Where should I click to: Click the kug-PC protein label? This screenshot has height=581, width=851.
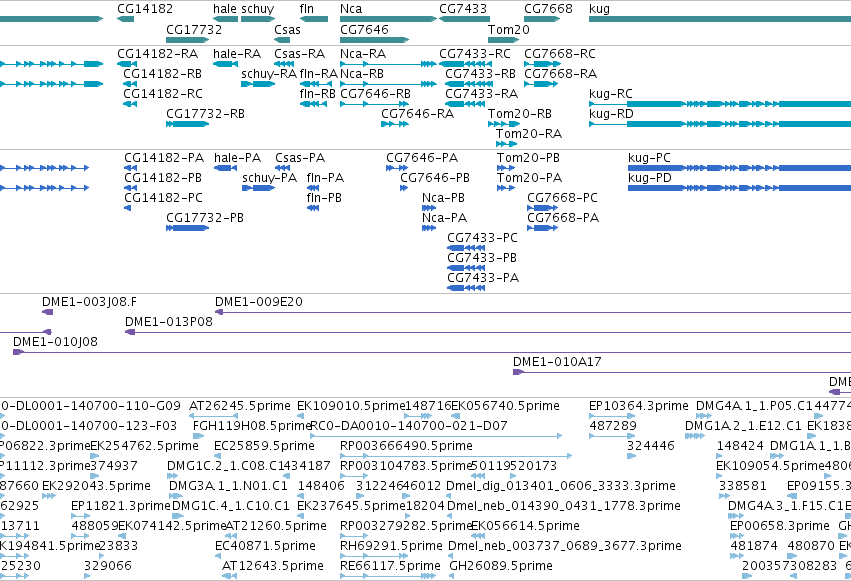tap(650, 158)
